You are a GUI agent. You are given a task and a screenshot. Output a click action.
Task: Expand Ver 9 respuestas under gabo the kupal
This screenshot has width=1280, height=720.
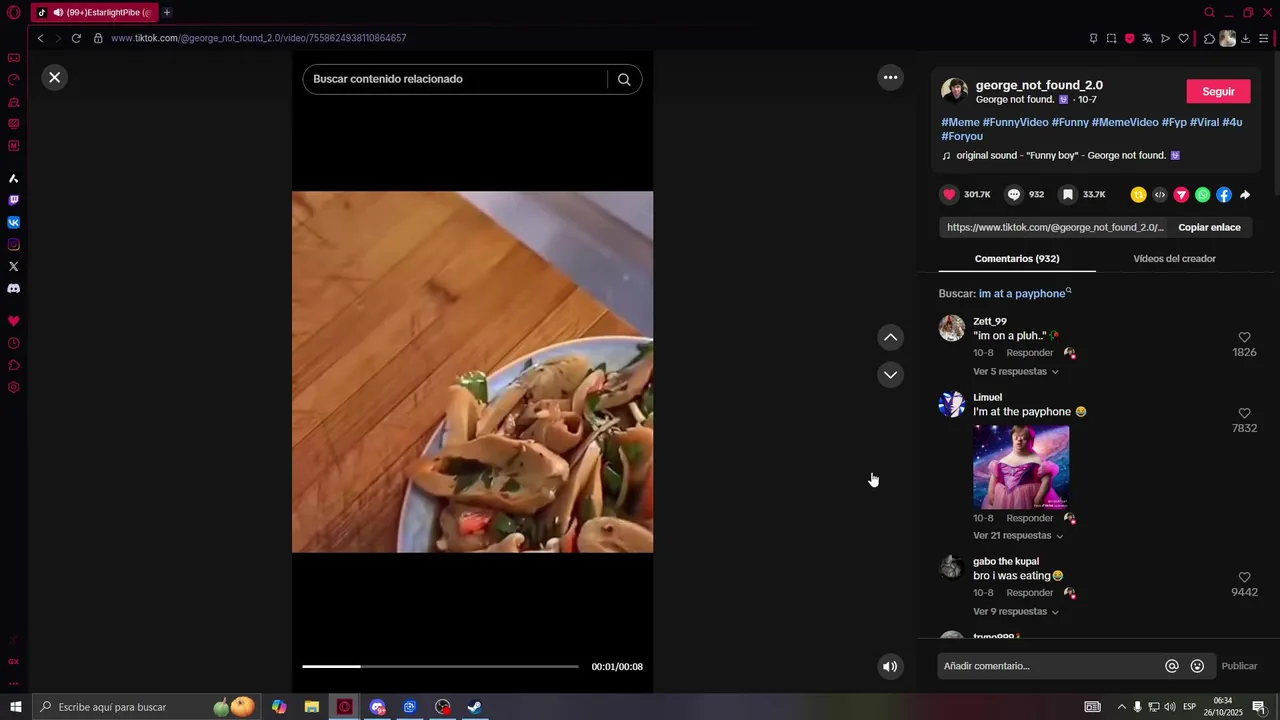1016,611
